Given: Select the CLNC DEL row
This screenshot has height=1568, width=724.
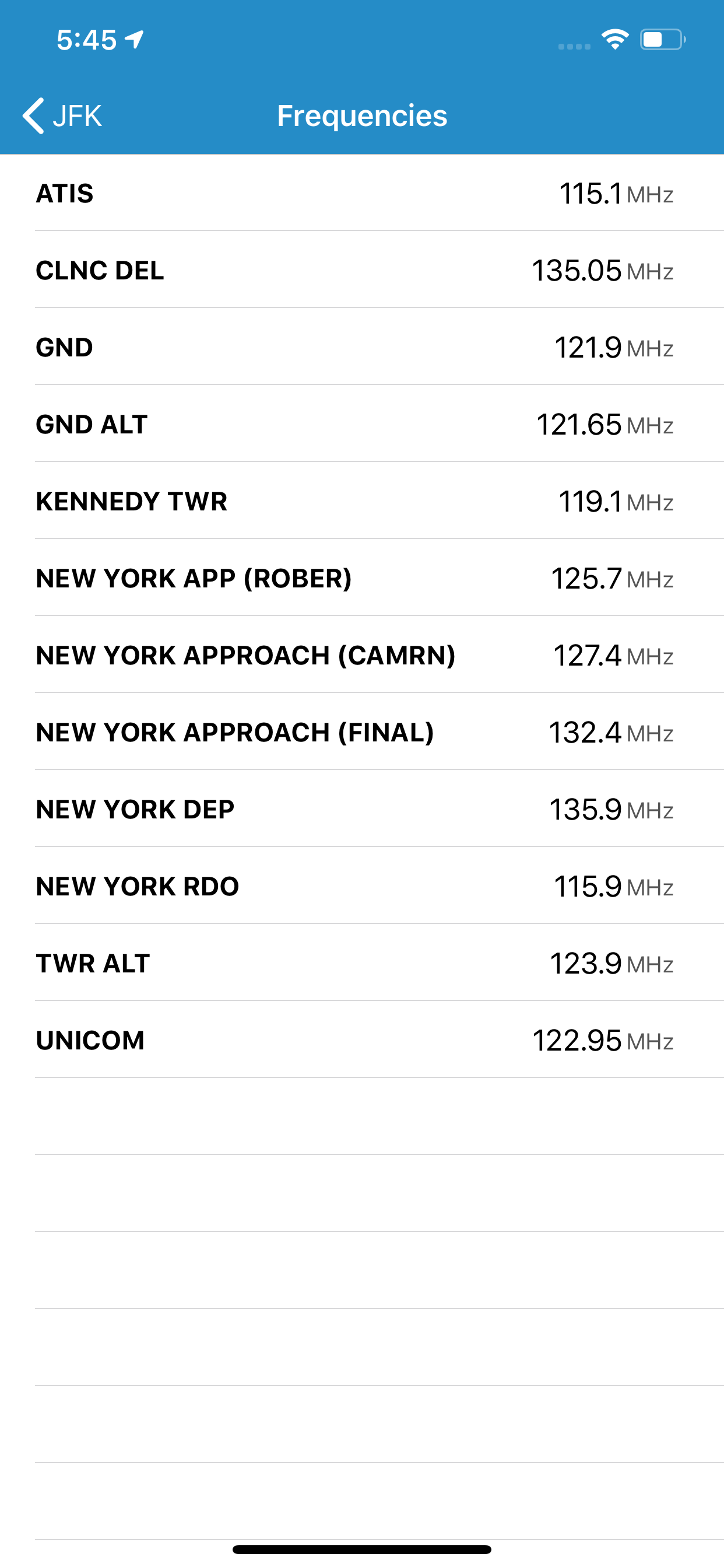Looking at the screenshot, I should point(362,270).
